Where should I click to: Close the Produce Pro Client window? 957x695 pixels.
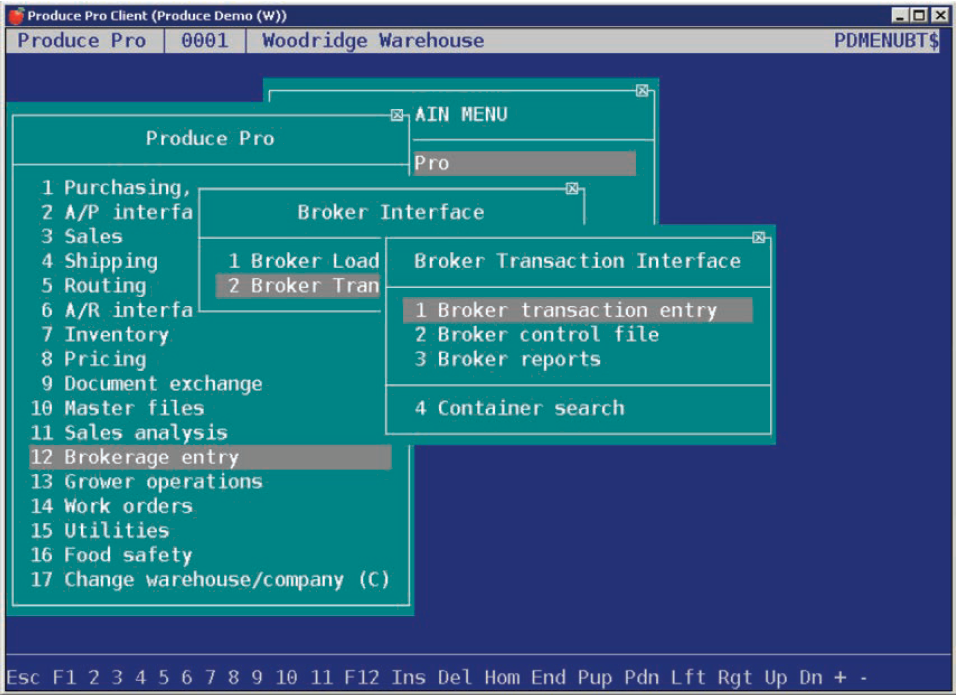point(940,15)
